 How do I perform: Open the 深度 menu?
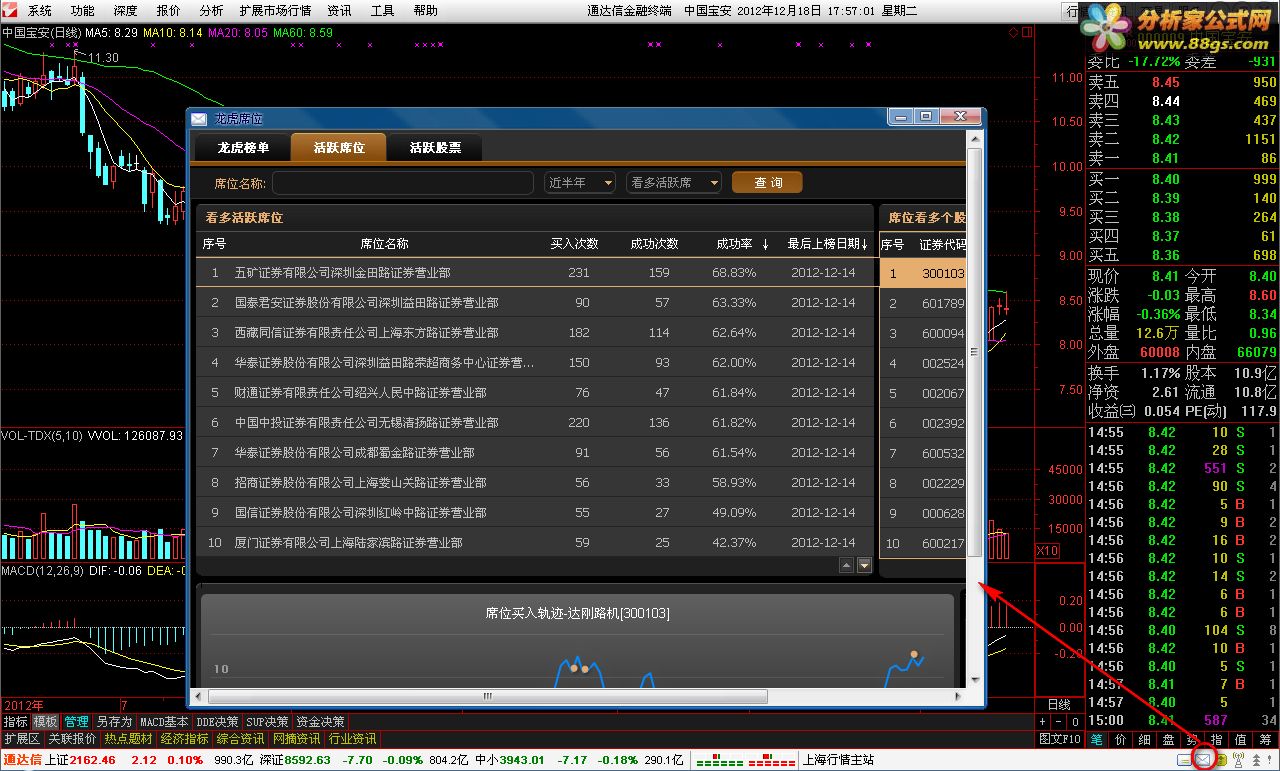[125, 11]
